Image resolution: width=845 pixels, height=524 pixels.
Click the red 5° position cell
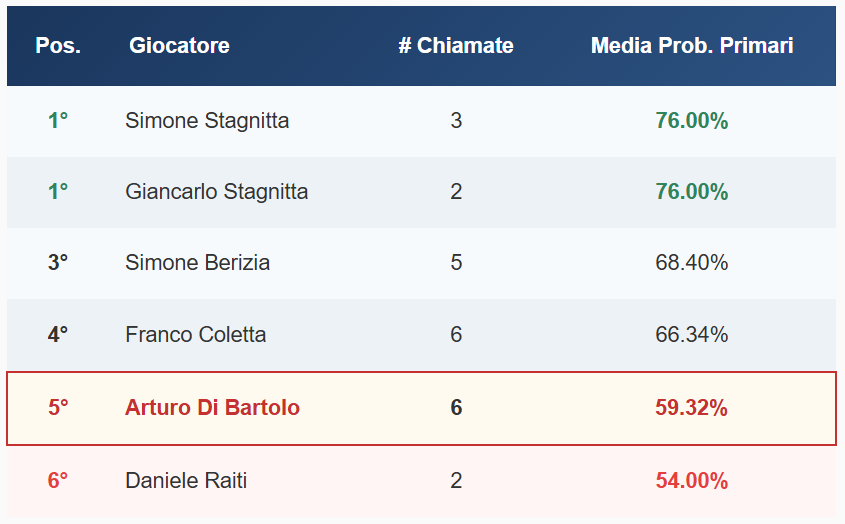pyautogui.click(x=58, y=408)
